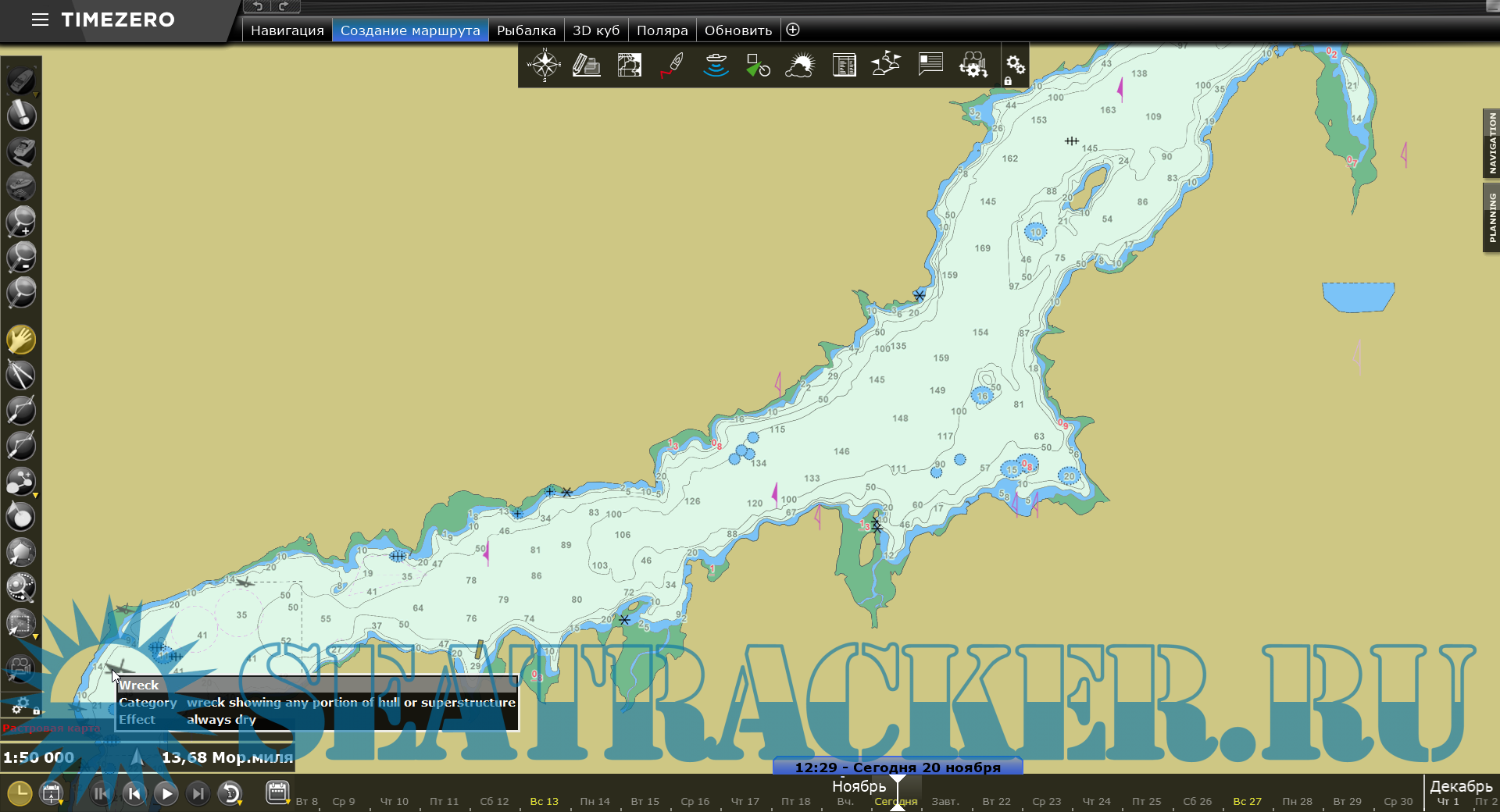Open the PLANNING side panel

(x=1491, y=218)
